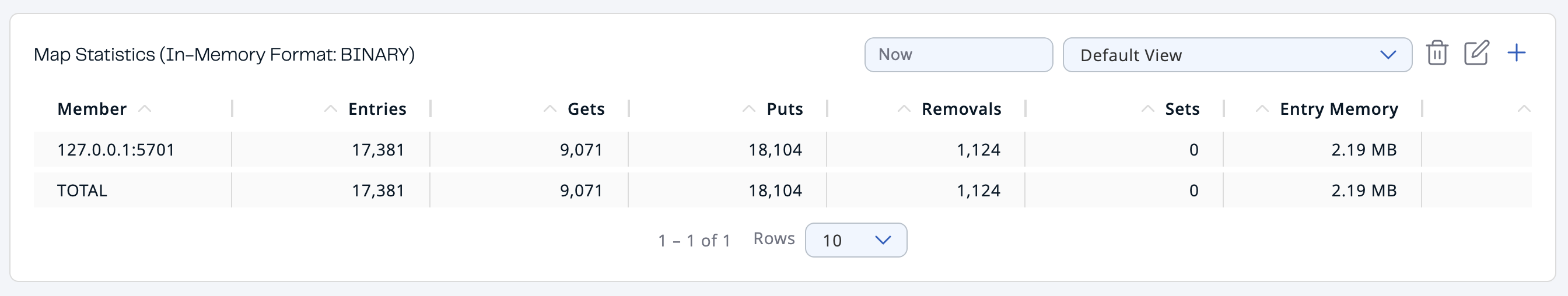
Task: Click the plus add view icon
Action: click(x=1516, y=53)
